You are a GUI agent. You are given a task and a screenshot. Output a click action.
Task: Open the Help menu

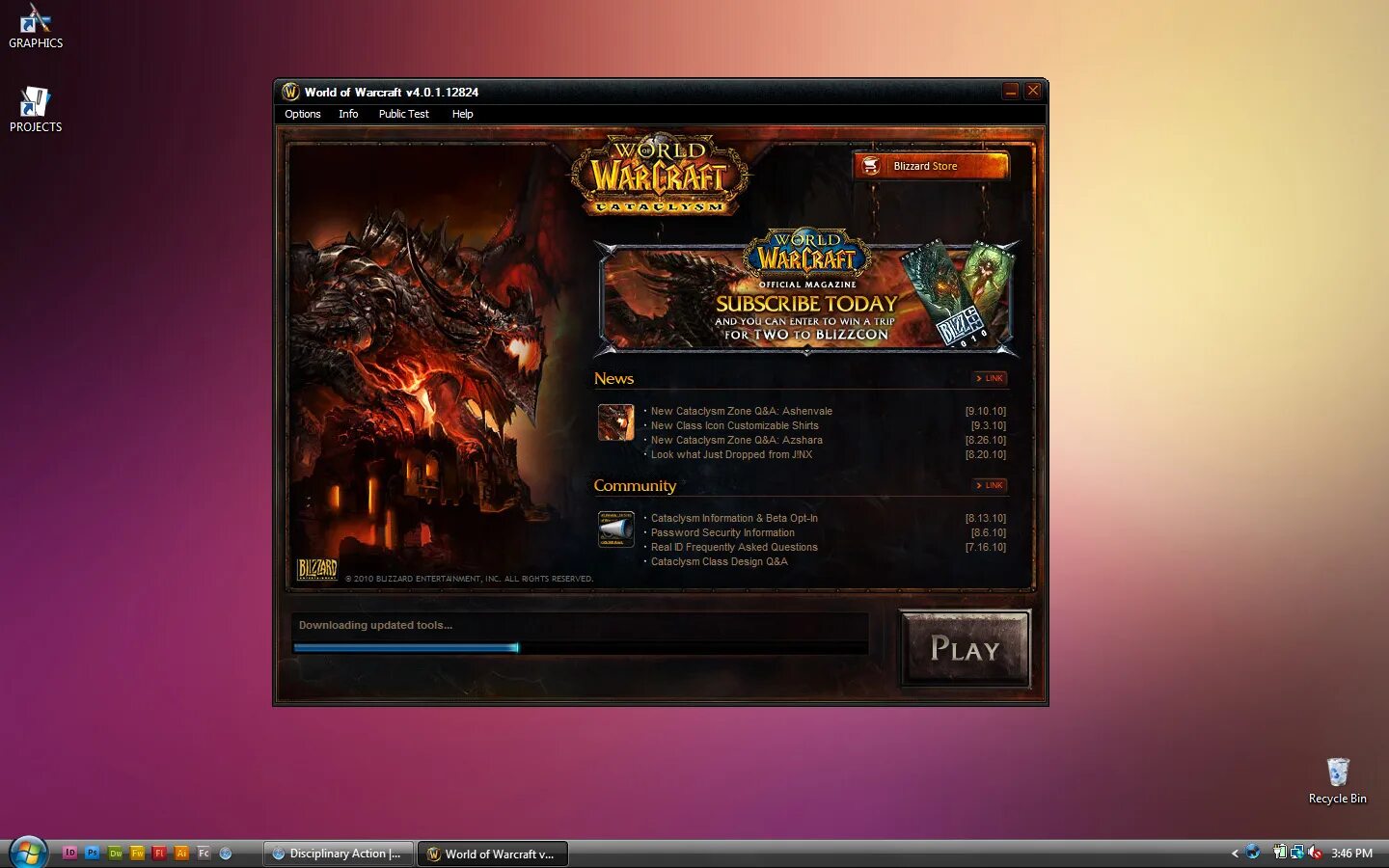(462, 114)
